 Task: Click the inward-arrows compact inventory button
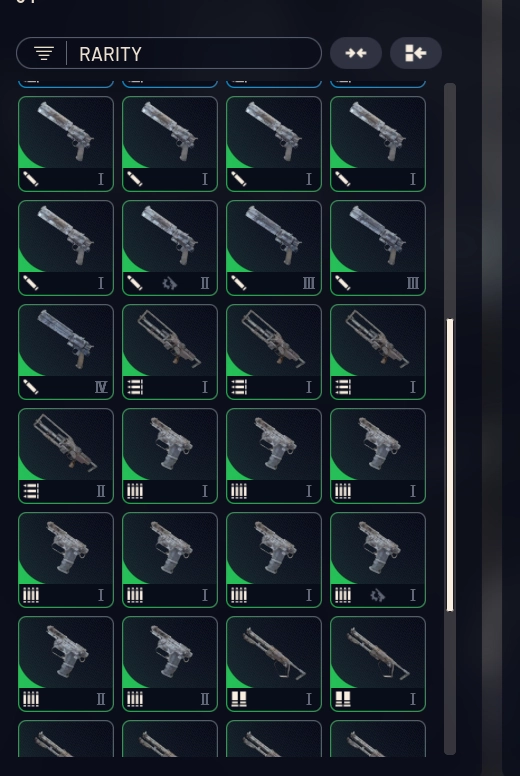click(356, 53)
